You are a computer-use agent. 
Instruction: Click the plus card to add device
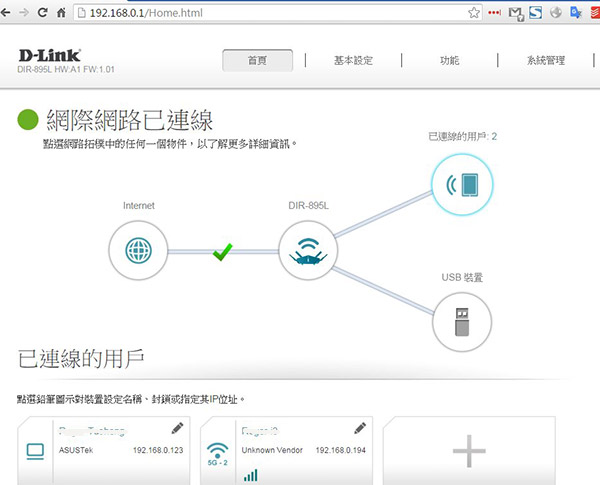point(468,452)
